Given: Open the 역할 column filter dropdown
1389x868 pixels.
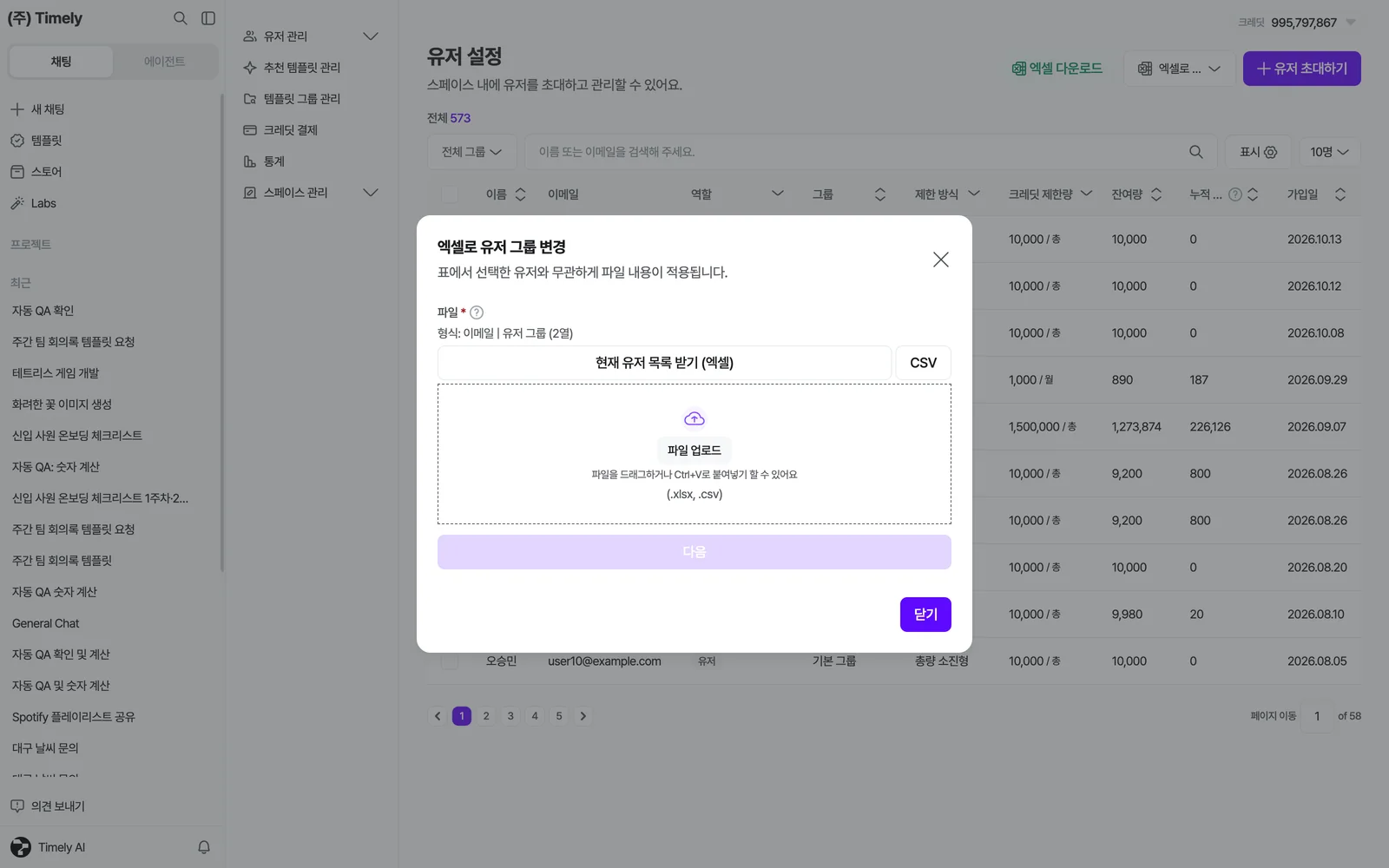Looking at the screenshot, I should pyautogui.click(x=777, y=194).
